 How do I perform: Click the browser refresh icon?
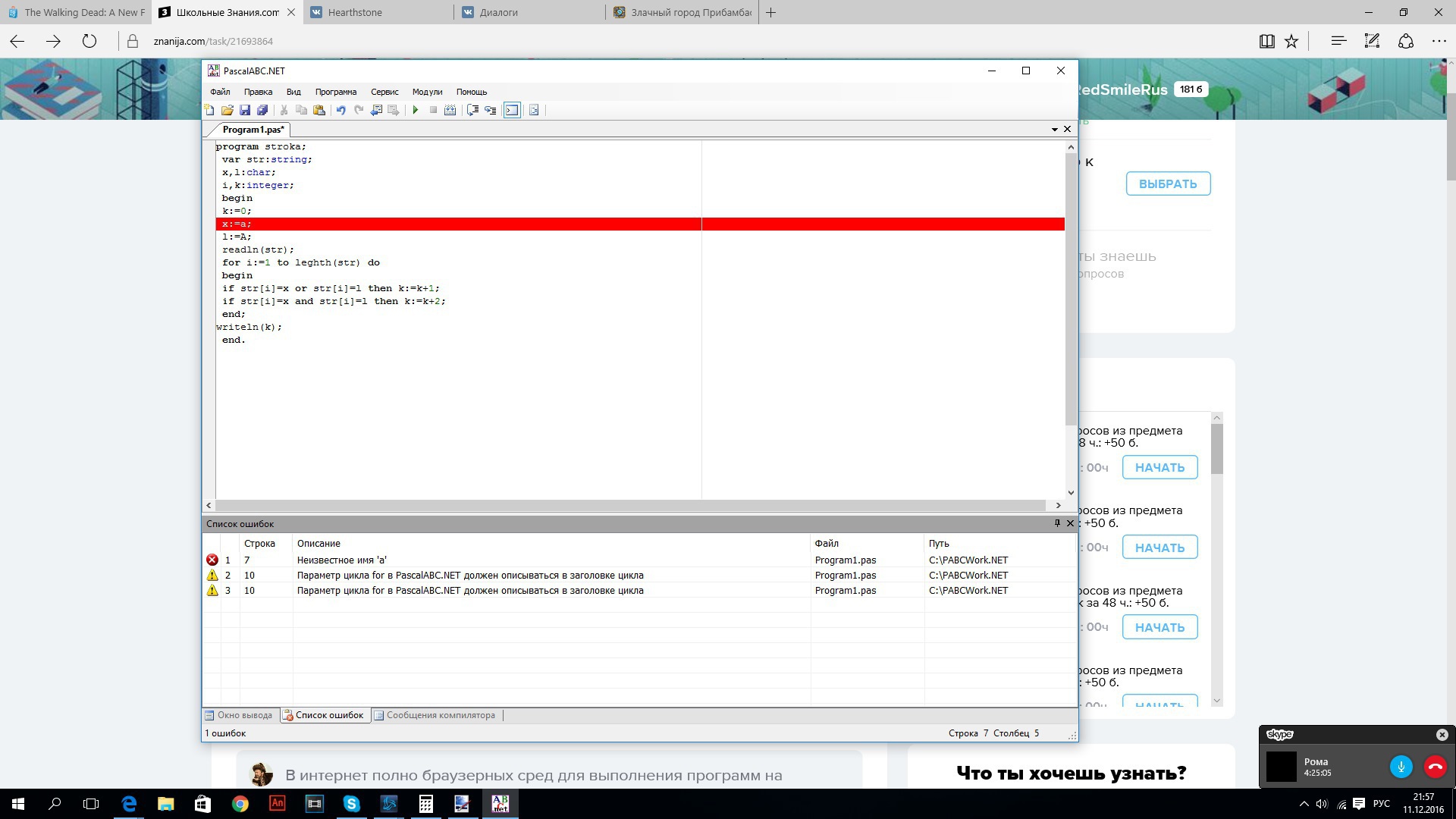pos(89,41)
